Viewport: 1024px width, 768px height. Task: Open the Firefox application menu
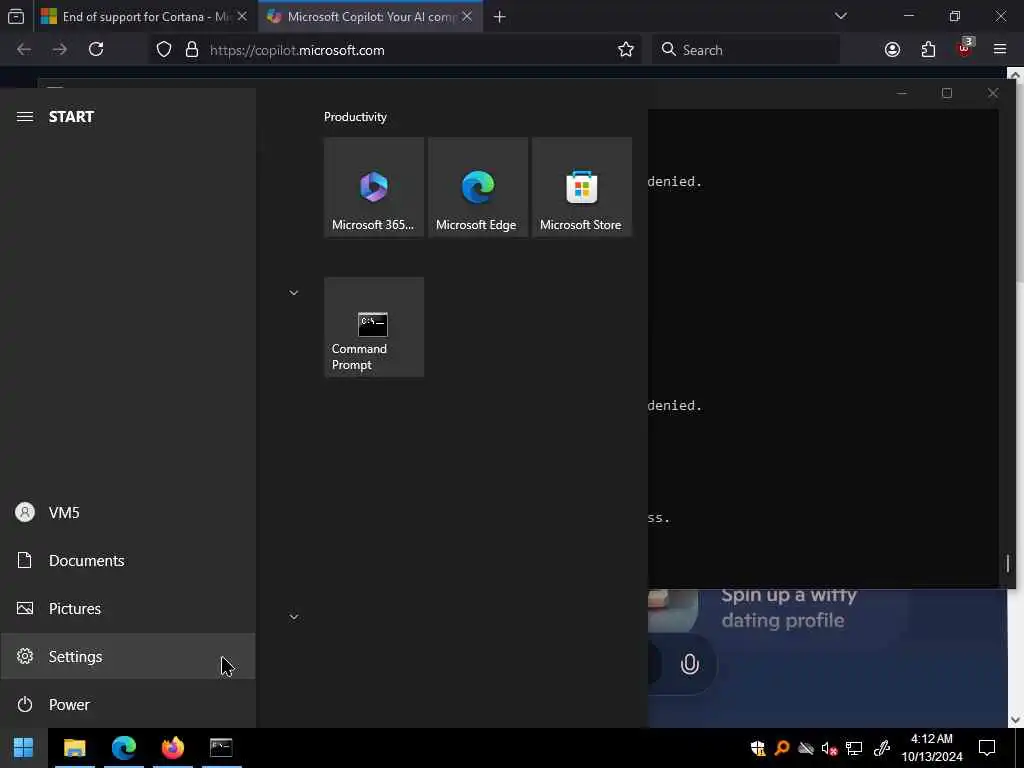pyautogui.click(x=1000, y=50)
